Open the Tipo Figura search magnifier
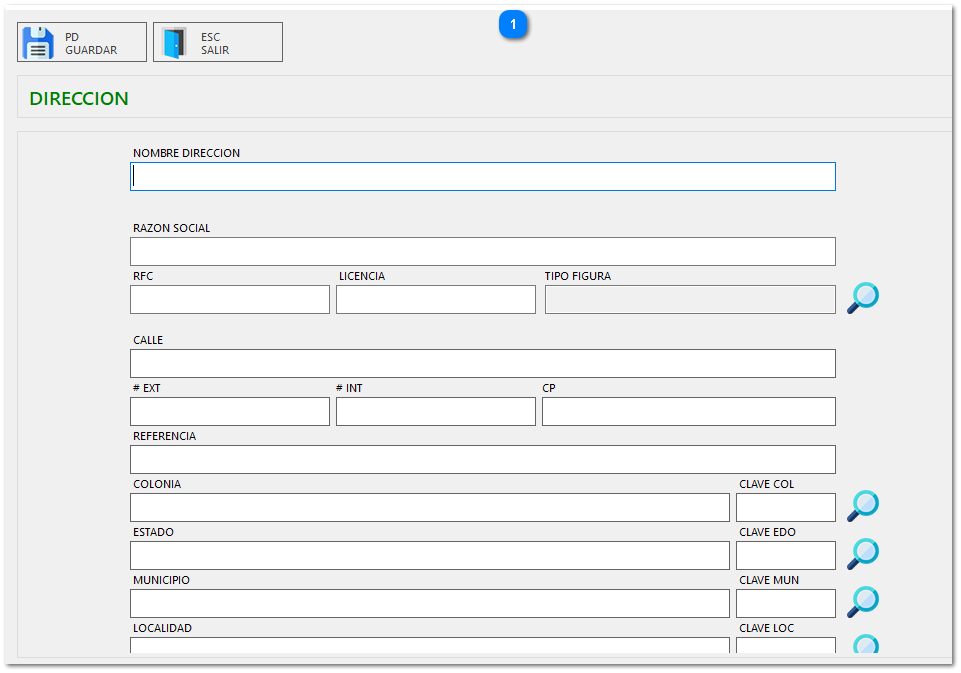This screenshot has height=673, width=961. pyautogui.click(x=862, y=299)
